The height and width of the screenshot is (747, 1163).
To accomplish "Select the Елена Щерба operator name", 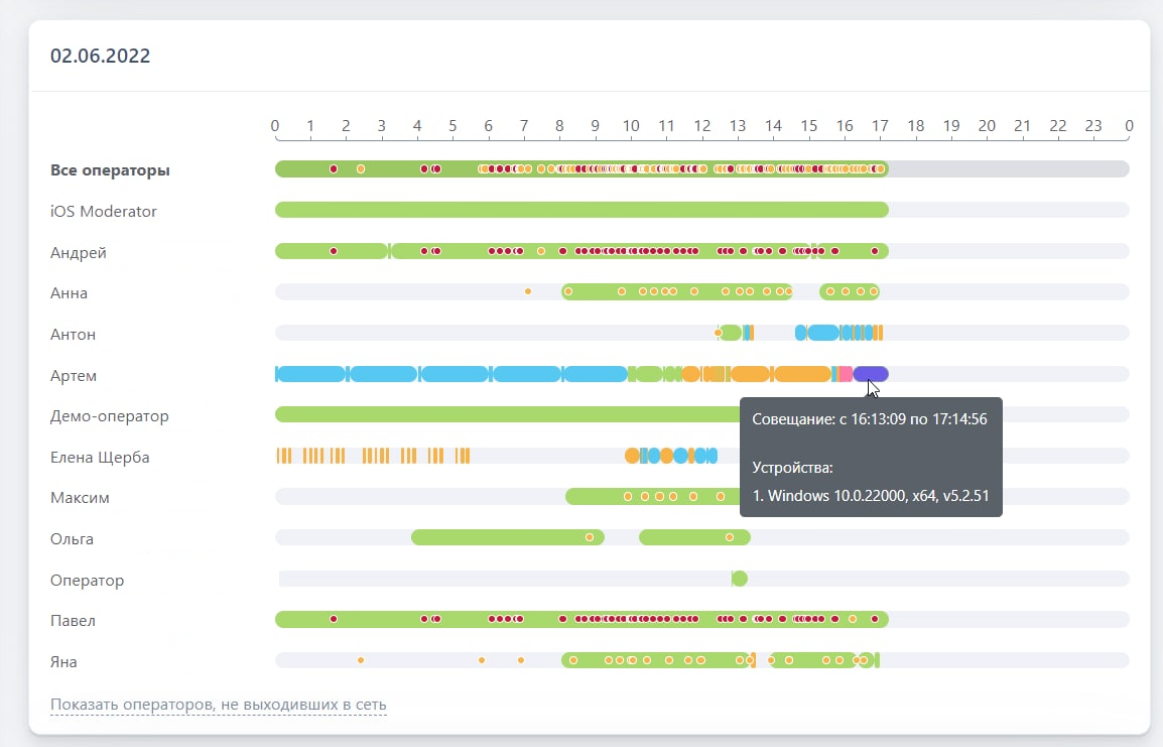I will (x=100, y=458).
